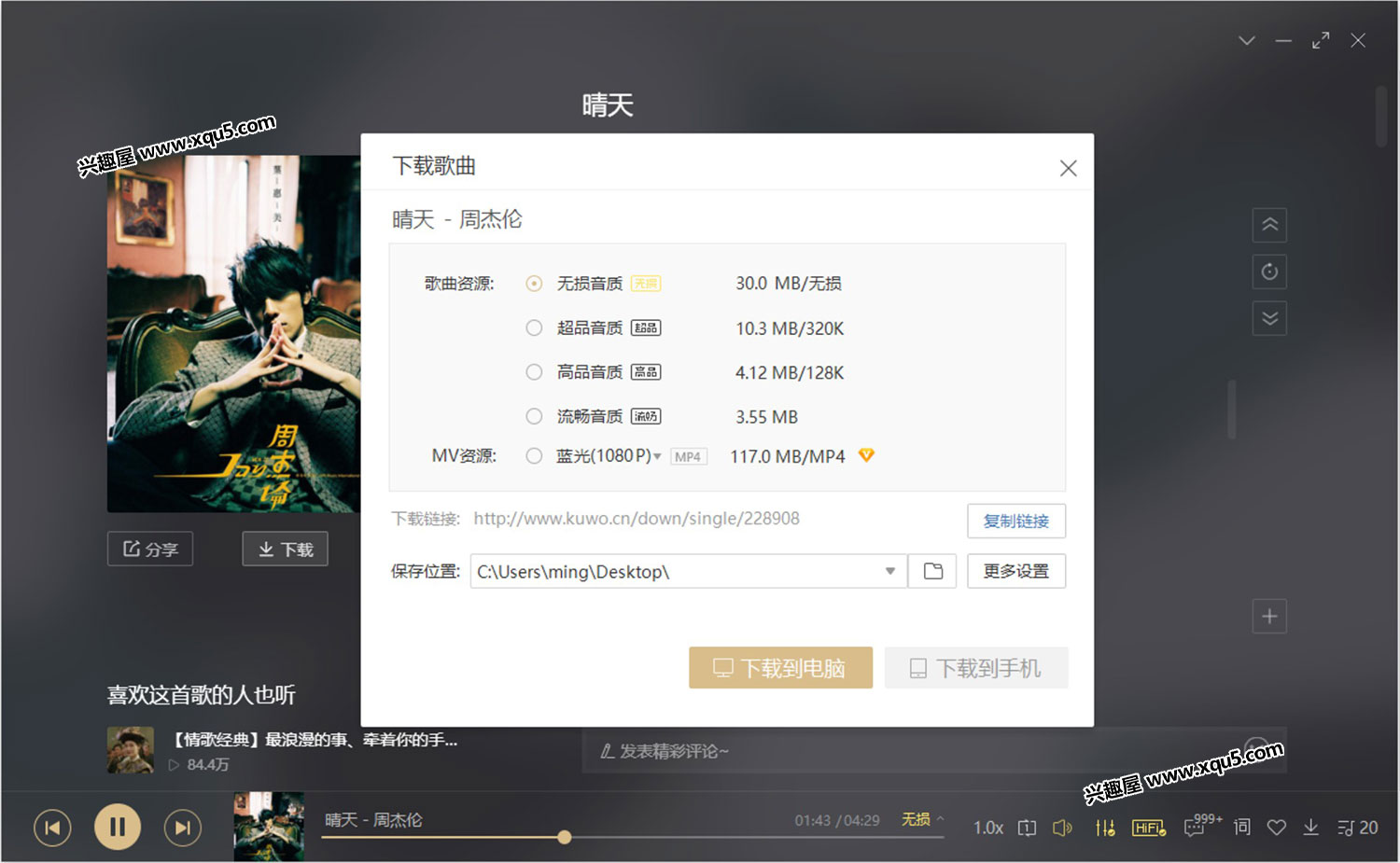The height and width of the screenshot is (863, 1400).
Task: Click the 10.3 MB/320K size text
Action: [790, 328]
